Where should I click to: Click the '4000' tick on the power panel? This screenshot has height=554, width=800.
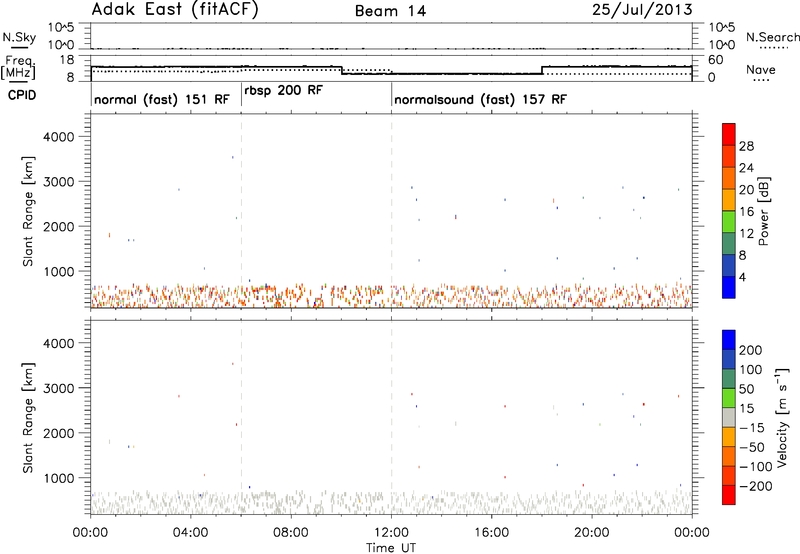(x=59, y=137)
